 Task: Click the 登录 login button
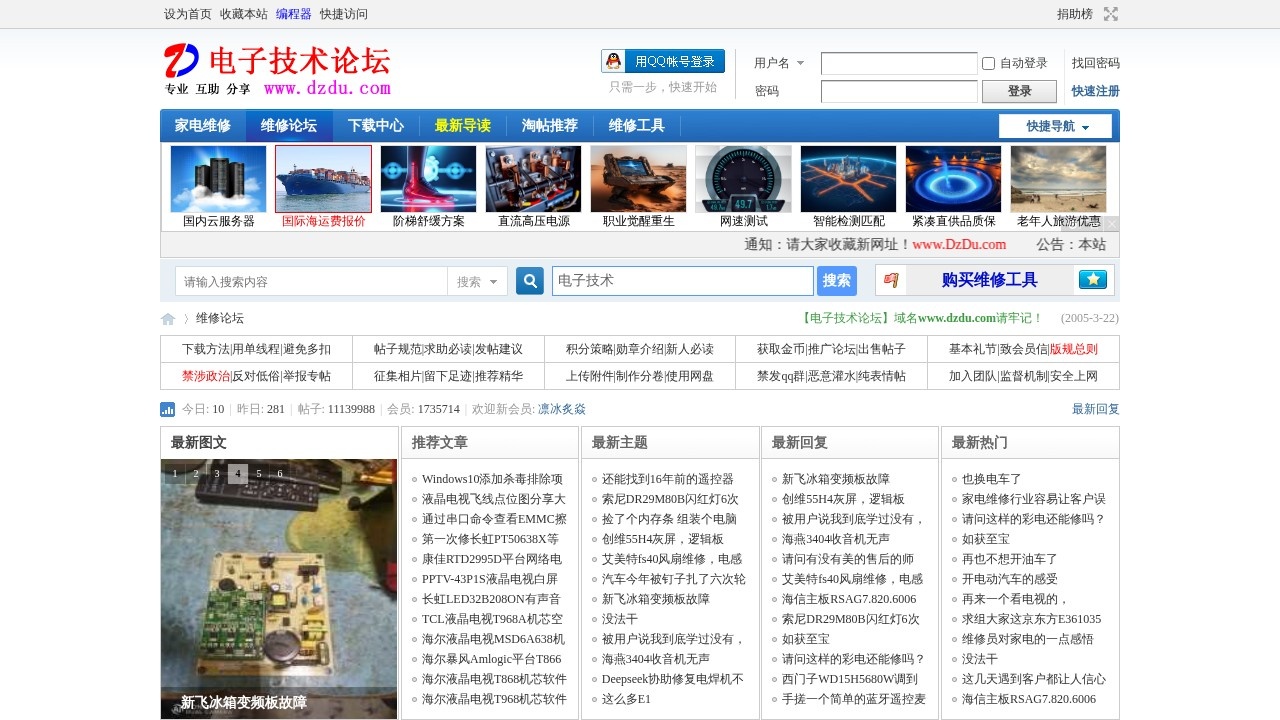(x=1019, y=91)
